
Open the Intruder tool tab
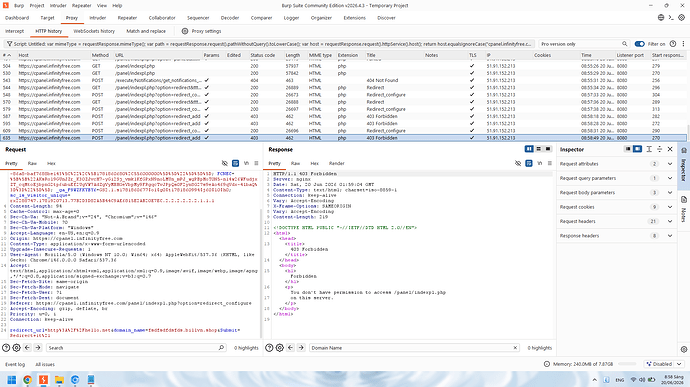pos(98,18)
